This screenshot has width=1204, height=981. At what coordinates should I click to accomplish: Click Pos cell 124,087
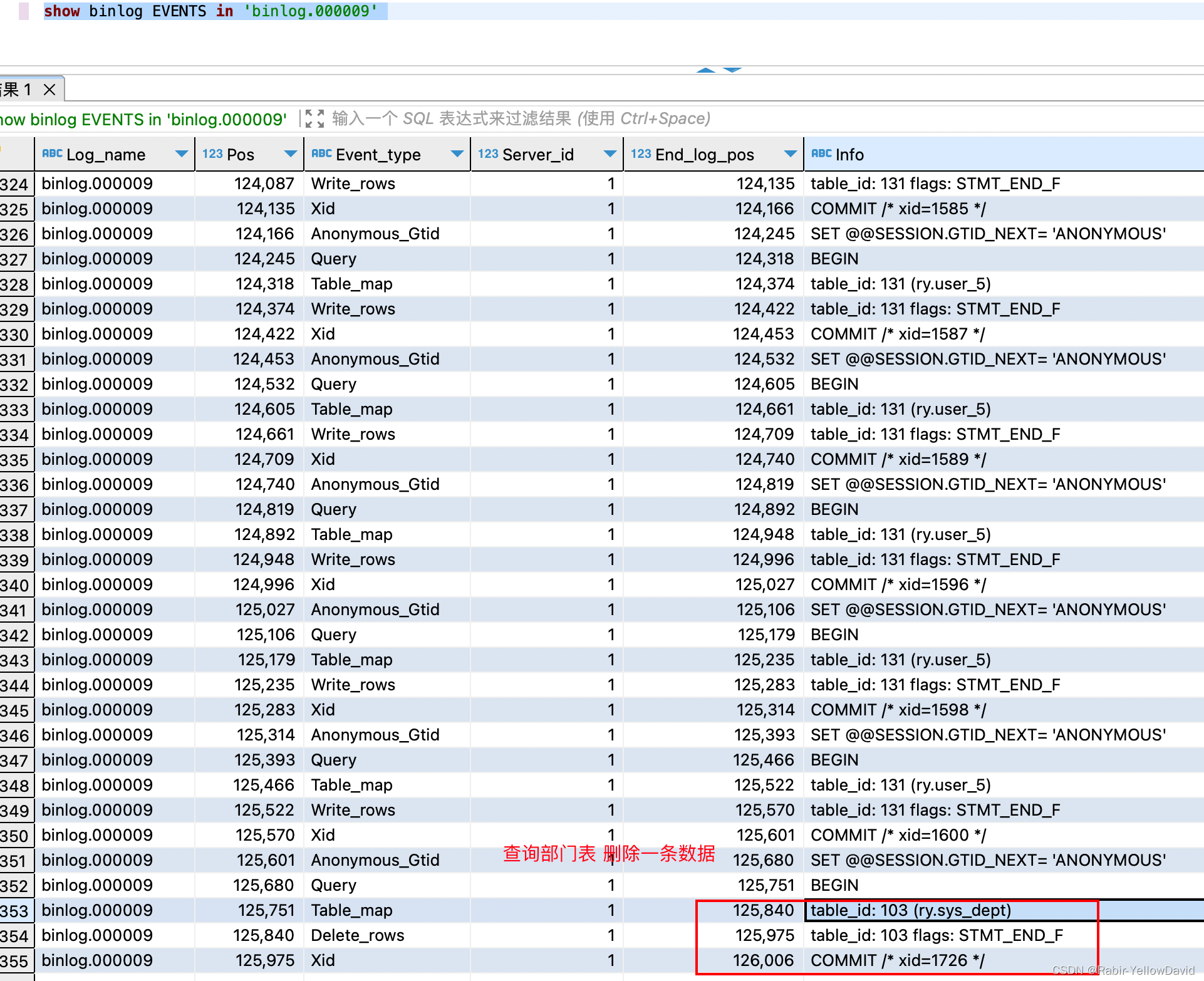tap(249, 184)
